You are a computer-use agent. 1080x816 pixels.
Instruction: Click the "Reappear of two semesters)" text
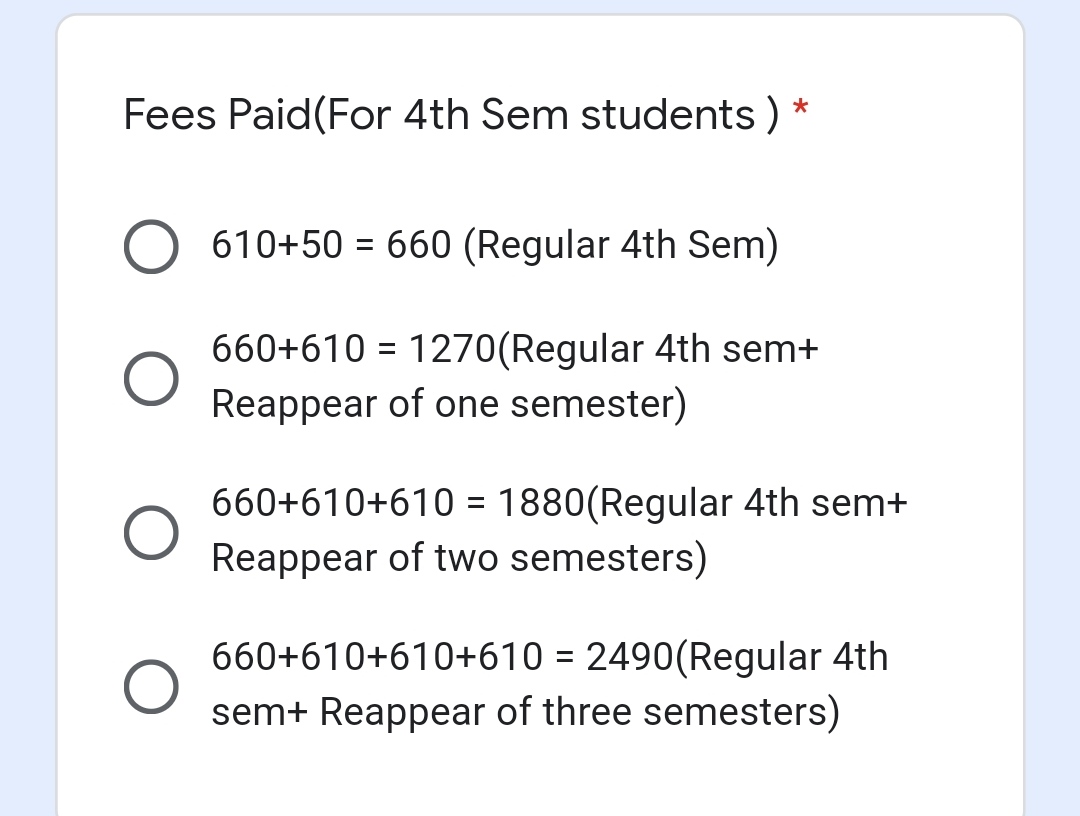pyautogui.click(x=459, y=558)
